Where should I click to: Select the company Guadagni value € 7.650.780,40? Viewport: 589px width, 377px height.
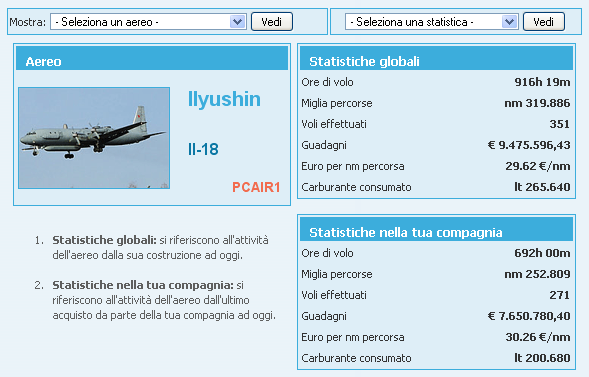pyautogui.click(x=529, y=316)
